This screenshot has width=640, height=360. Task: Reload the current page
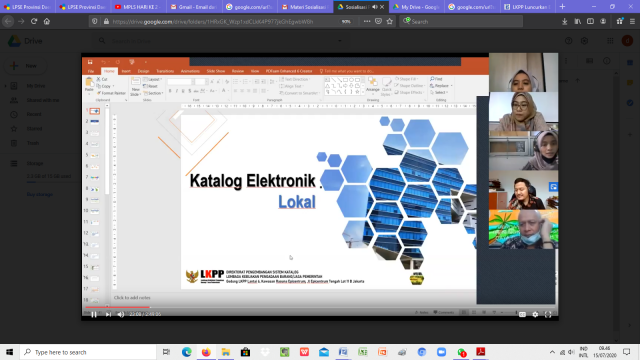pyautogui.click(x=34, y=21)
